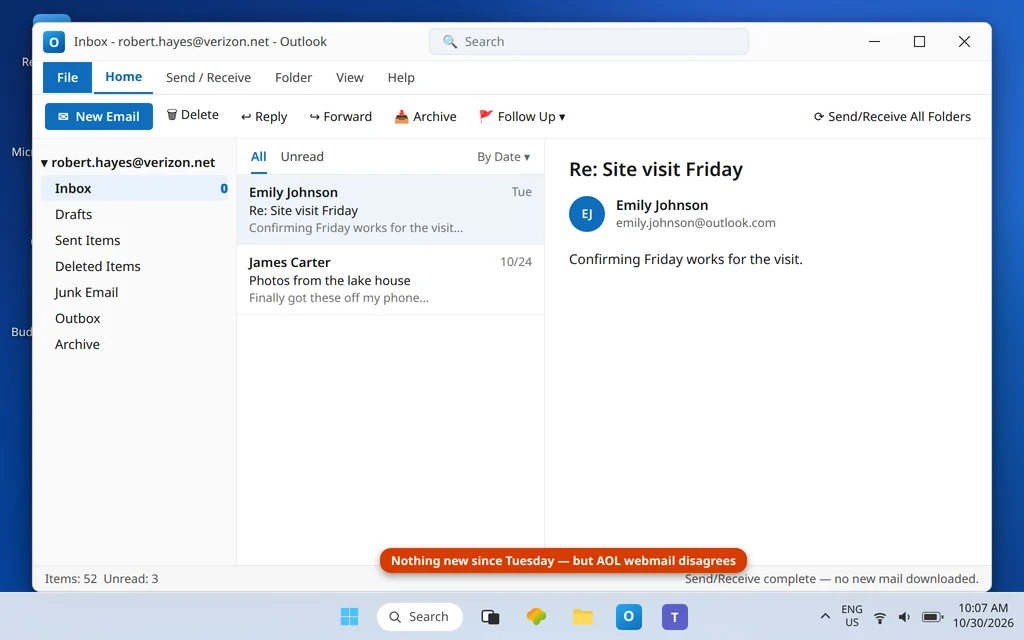
Task: Open Teams from the taskbar
Action: click(675, 616)
